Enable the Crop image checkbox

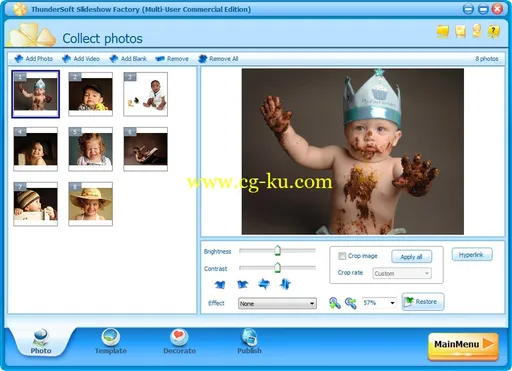pyautogui.click(x=342, y=256)
